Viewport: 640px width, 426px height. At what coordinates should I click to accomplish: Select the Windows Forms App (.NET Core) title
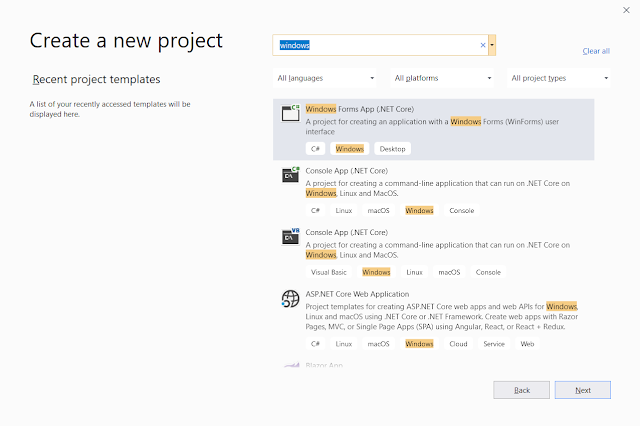click(360, 109)
